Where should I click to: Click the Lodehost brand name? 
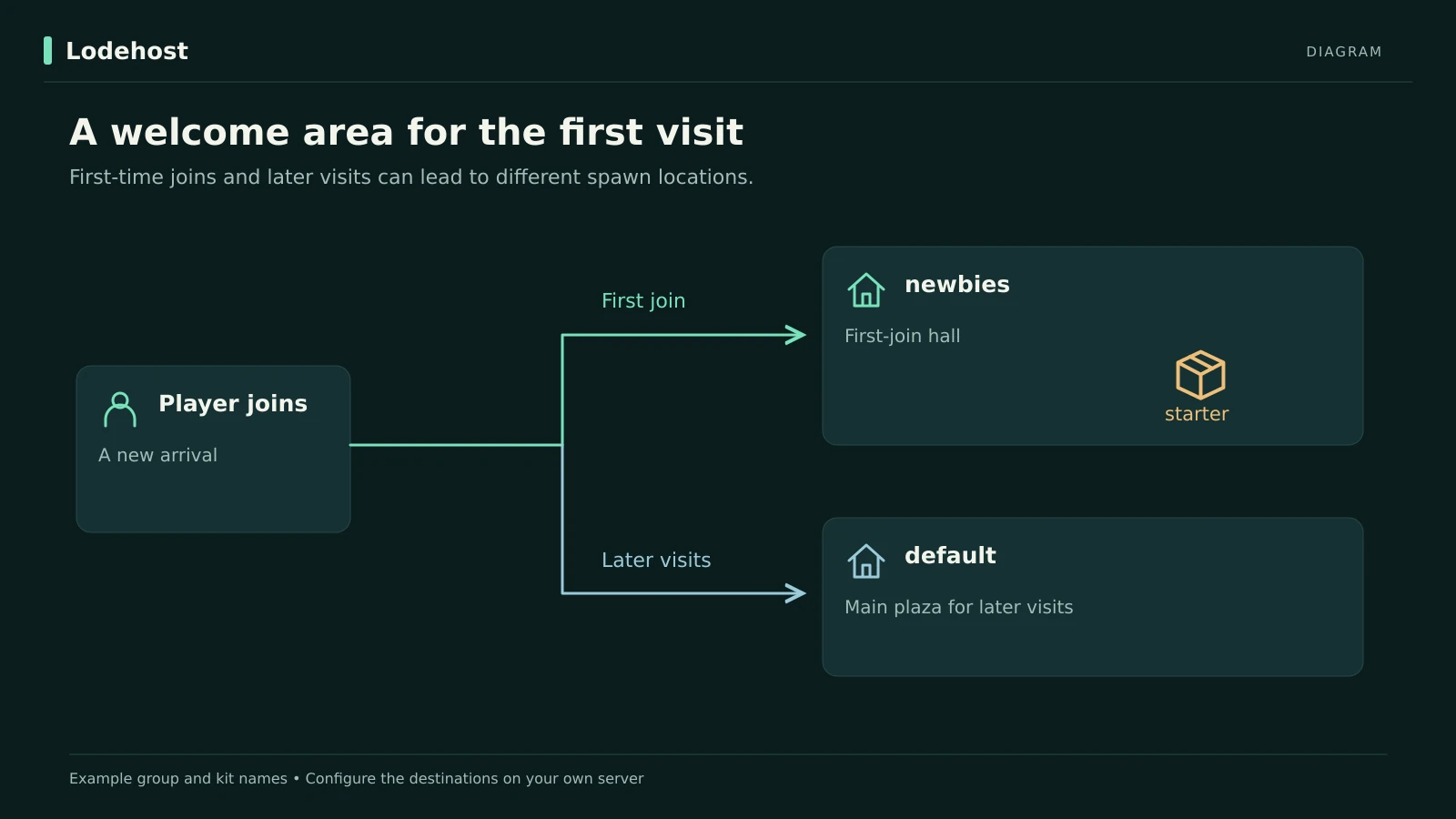[x=126, y=51]
